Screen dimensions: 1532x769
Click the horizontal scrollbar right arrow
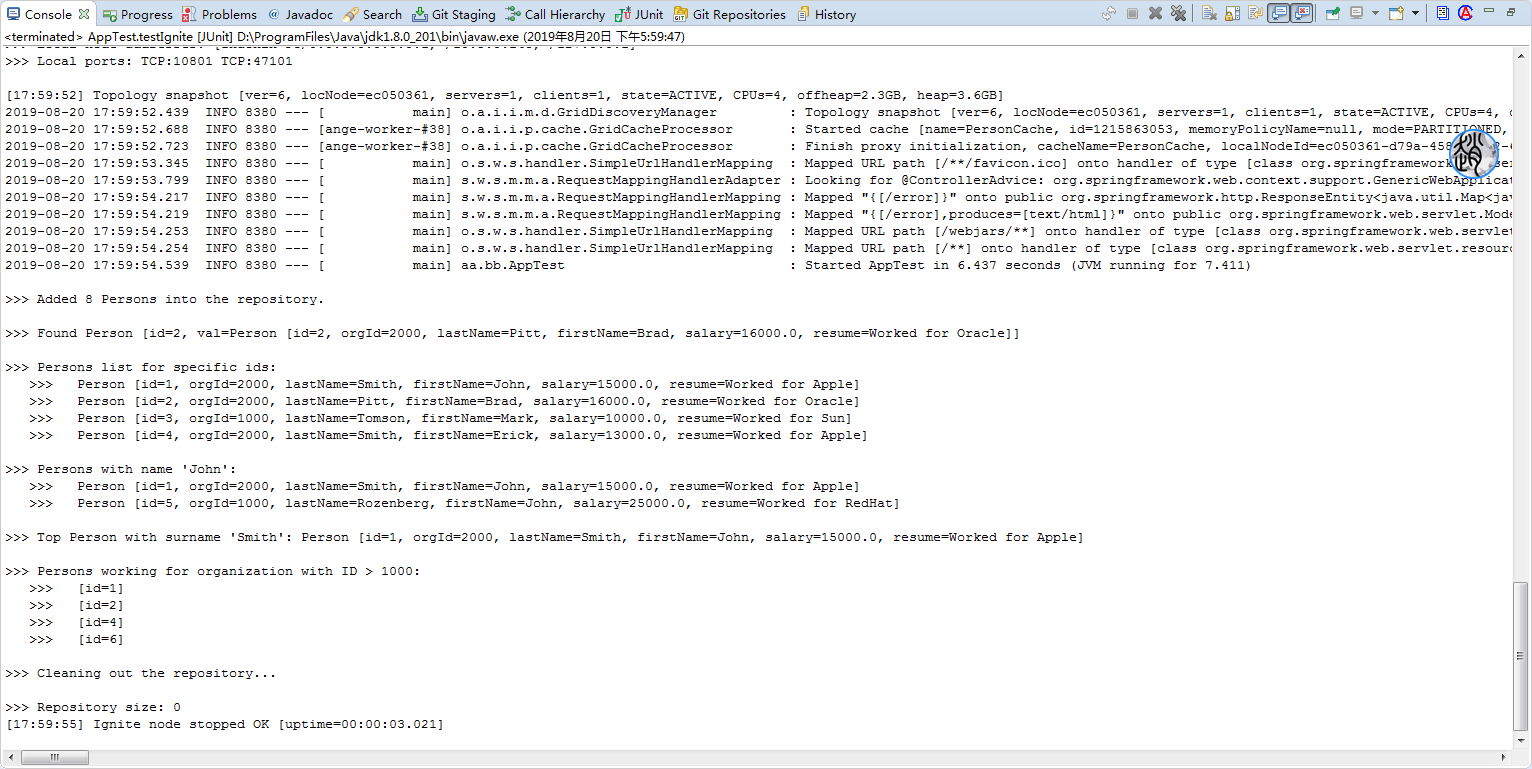[1506, 758]
